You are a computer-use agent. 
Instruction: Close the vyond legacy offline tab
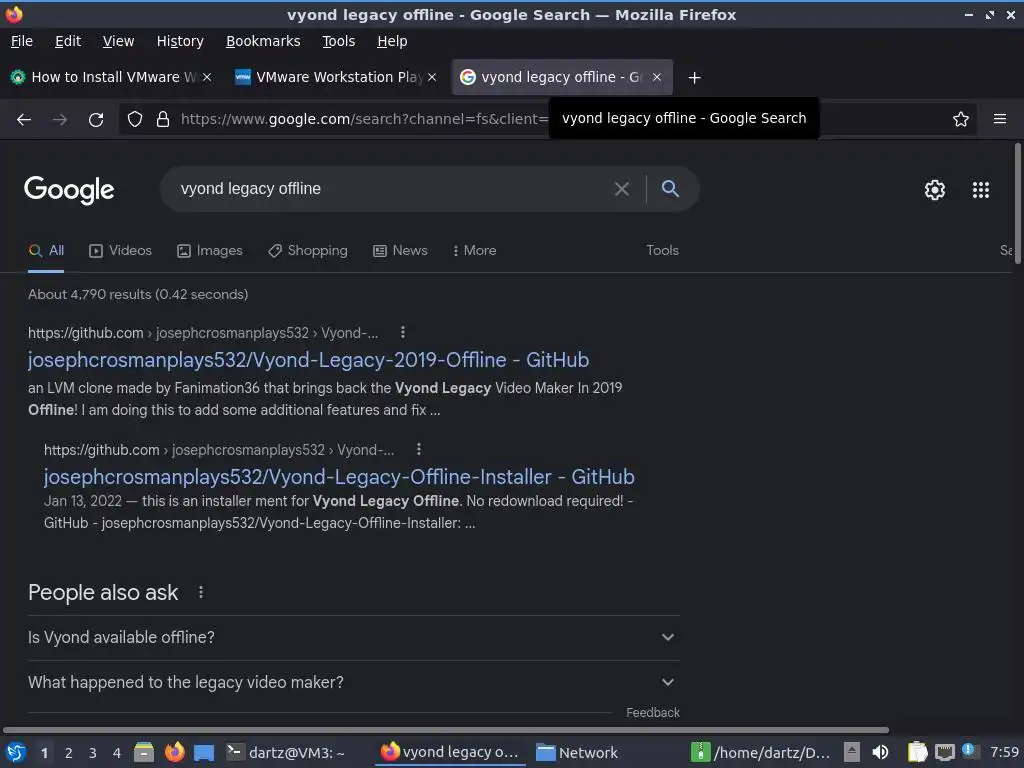(x=657, y=77)
